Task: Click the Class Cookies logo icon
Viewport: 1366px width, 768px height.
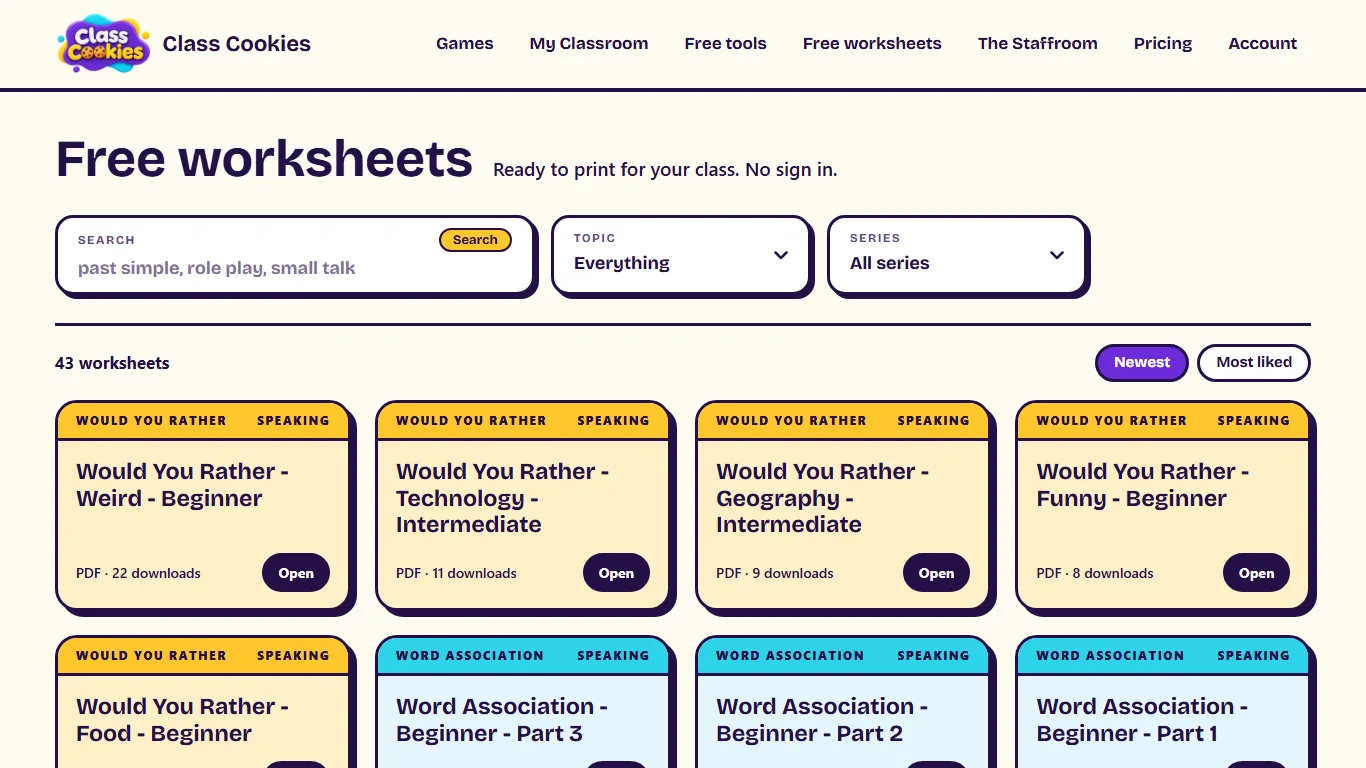Action: (104, 44)
